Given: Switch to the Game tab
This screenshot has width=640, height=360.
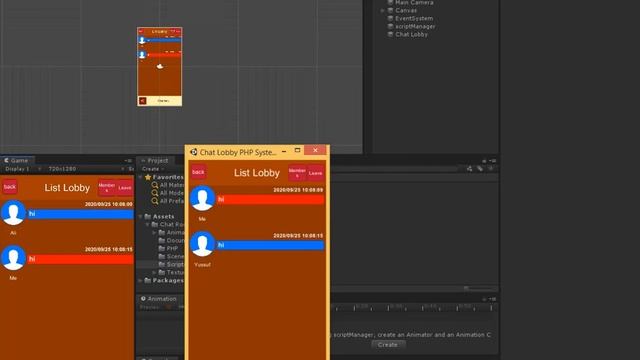Looking at the screenshot, I should tap(17, 160).
